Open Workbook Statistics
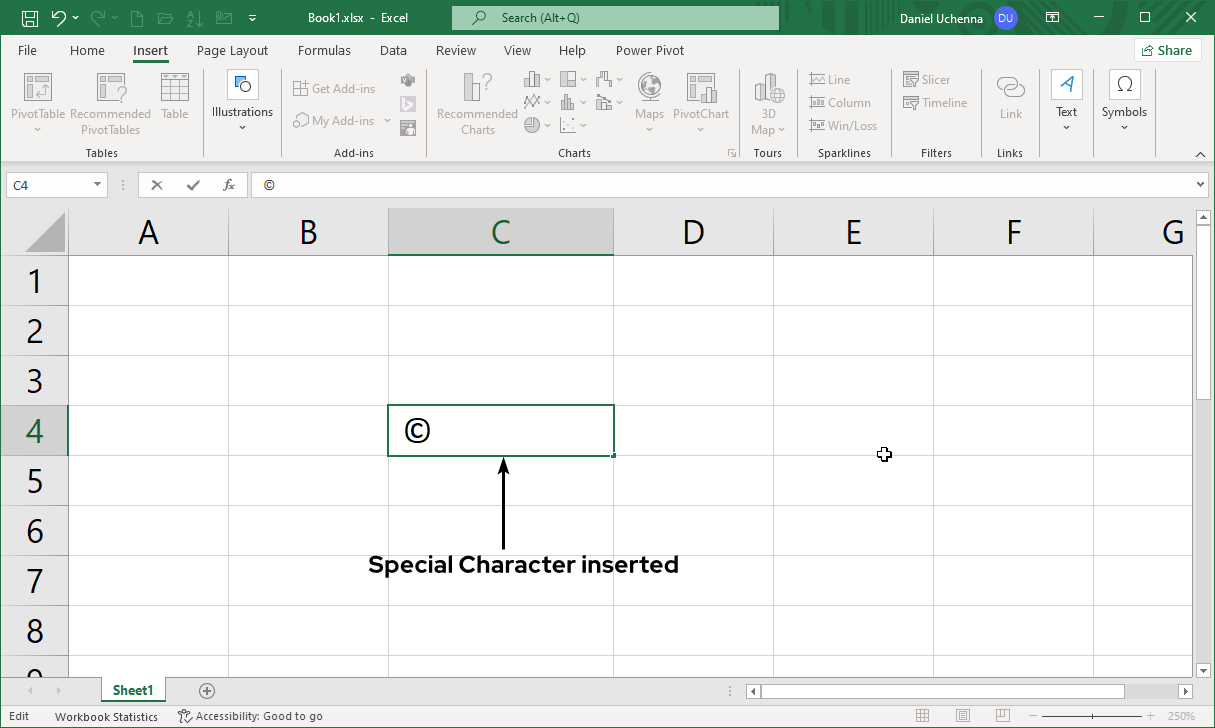1215x728 pixels. pos(106,716)
